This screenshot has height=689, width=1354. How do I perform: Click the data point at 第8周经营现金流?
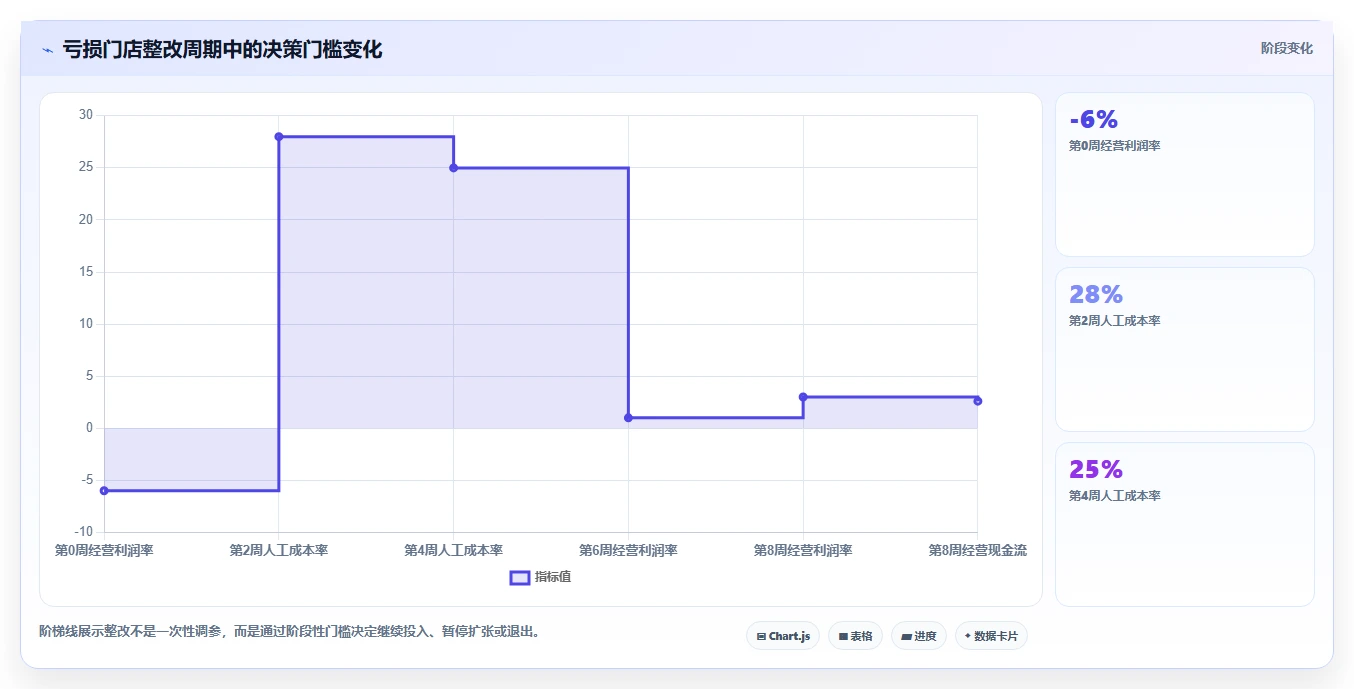(x=977, y=401)
